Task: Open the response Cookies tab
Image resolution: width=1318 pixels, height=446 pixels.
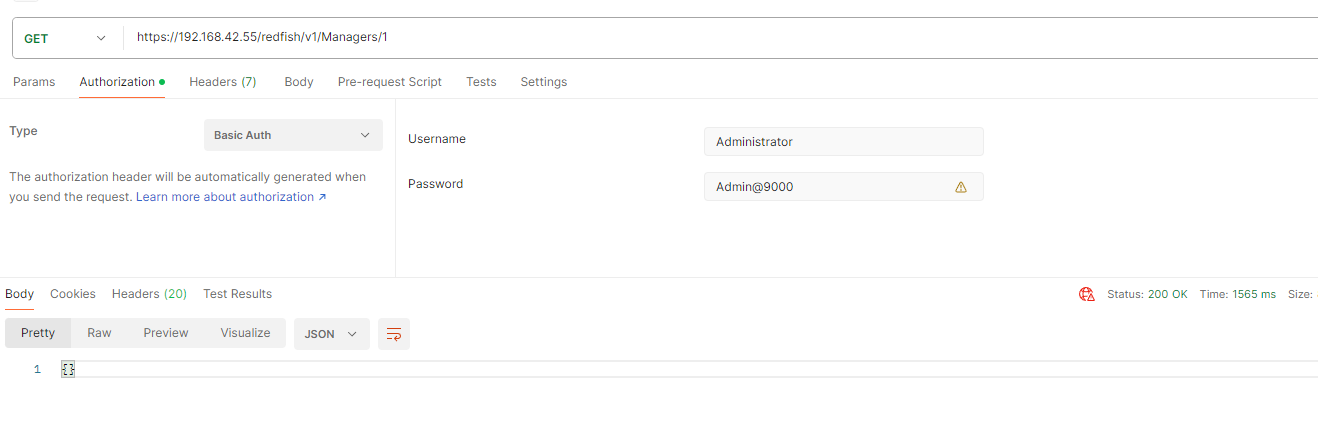Action: coord(73,294)
